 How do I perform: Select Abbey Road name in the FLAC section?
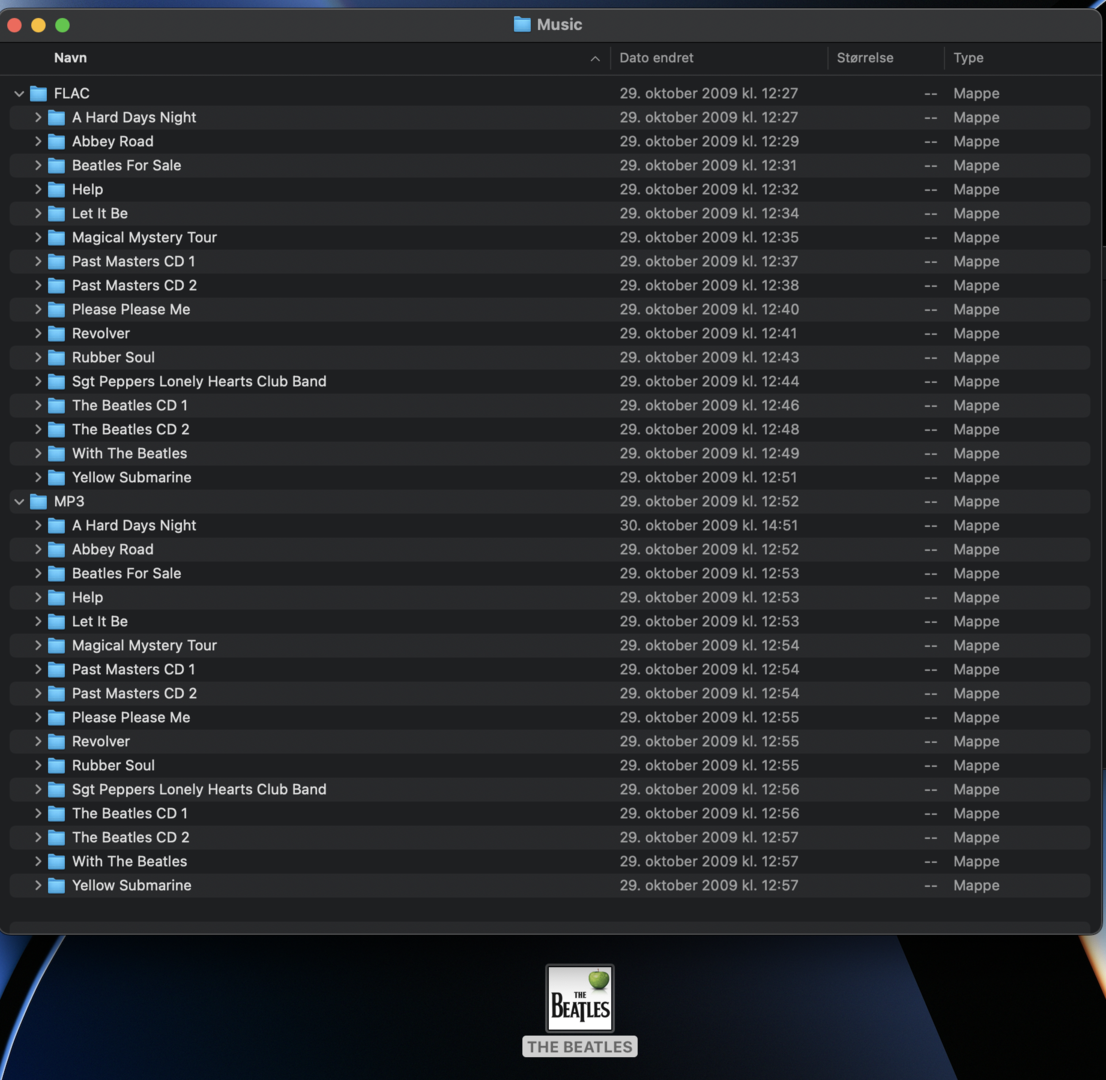coord(113,141)
